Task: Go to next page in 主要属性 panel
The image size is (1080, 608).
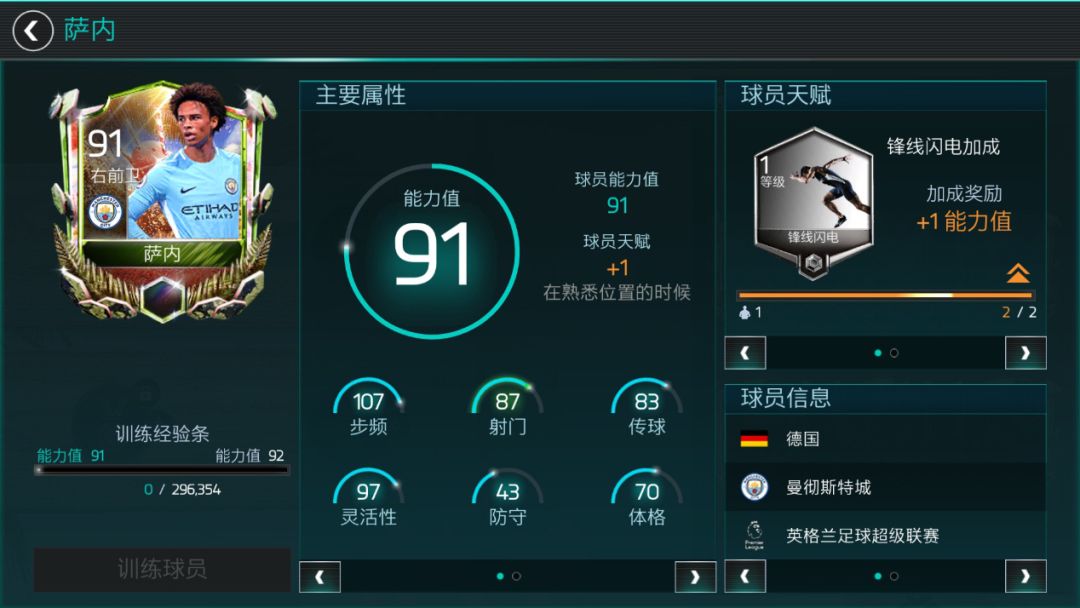Action: 695,577
